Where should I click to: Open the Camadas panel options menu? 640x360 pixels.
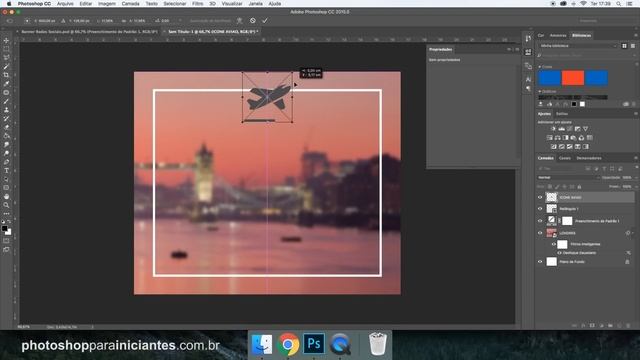point(636,158)
